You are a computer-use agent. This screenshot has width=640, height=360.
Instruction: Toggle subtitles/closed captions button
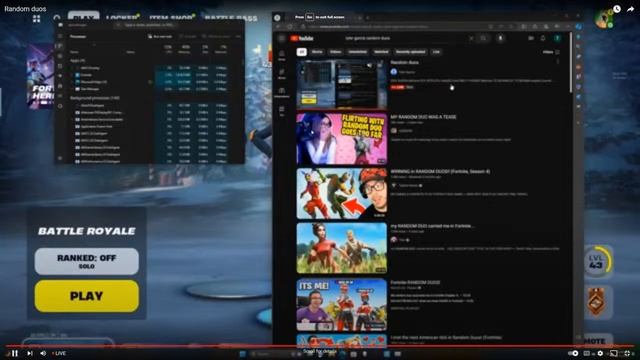587,353
